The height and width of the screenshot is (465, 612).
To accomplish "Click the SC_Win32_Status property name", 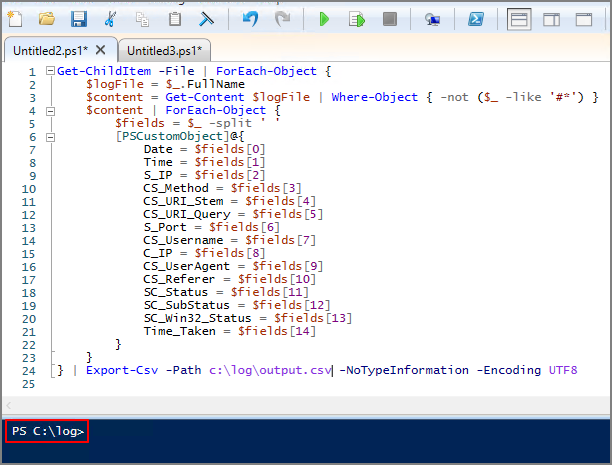I will coord(197,318).
